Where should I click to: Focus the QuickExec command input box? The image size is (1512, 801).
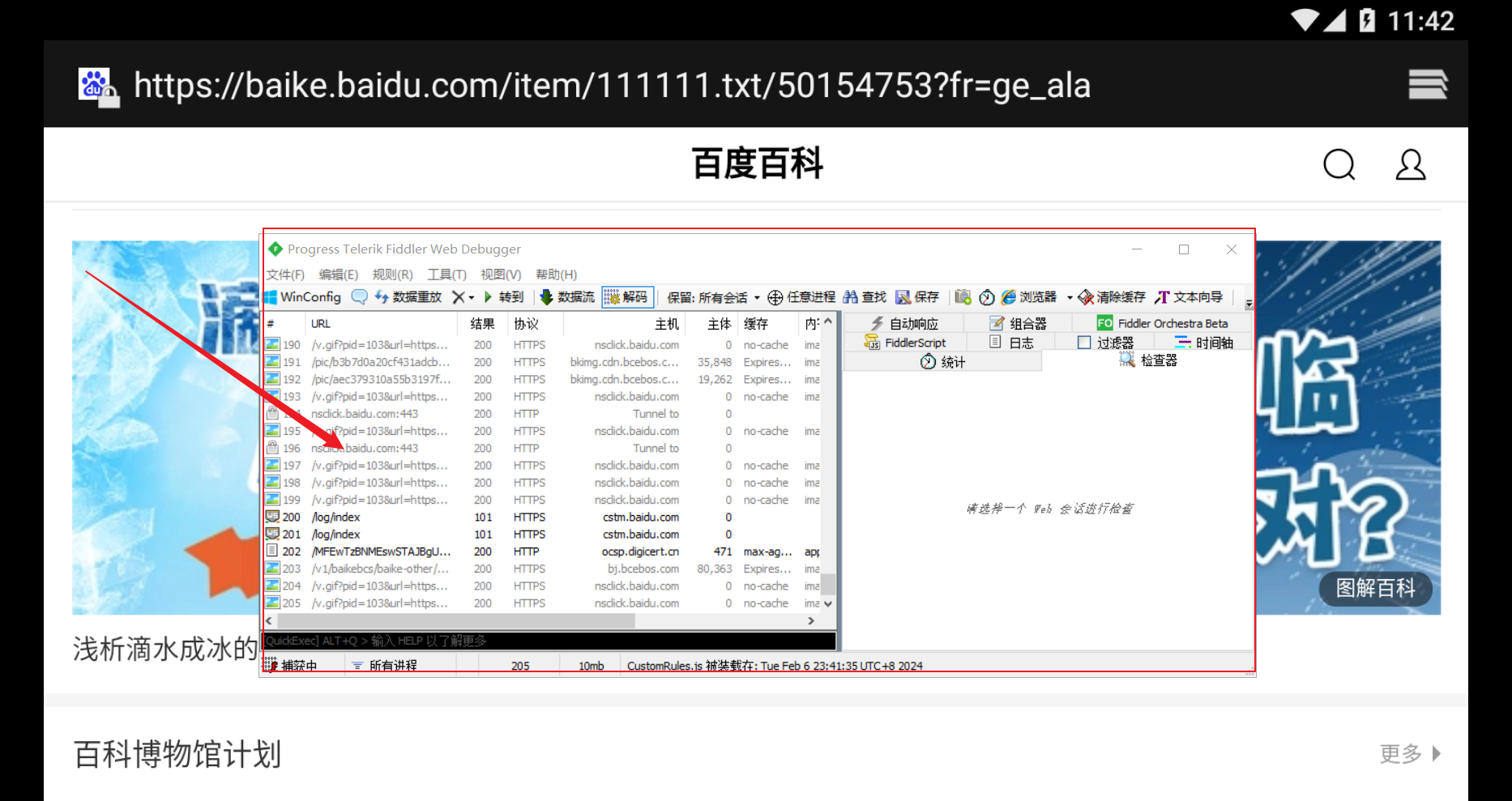(x=549, y=641)
